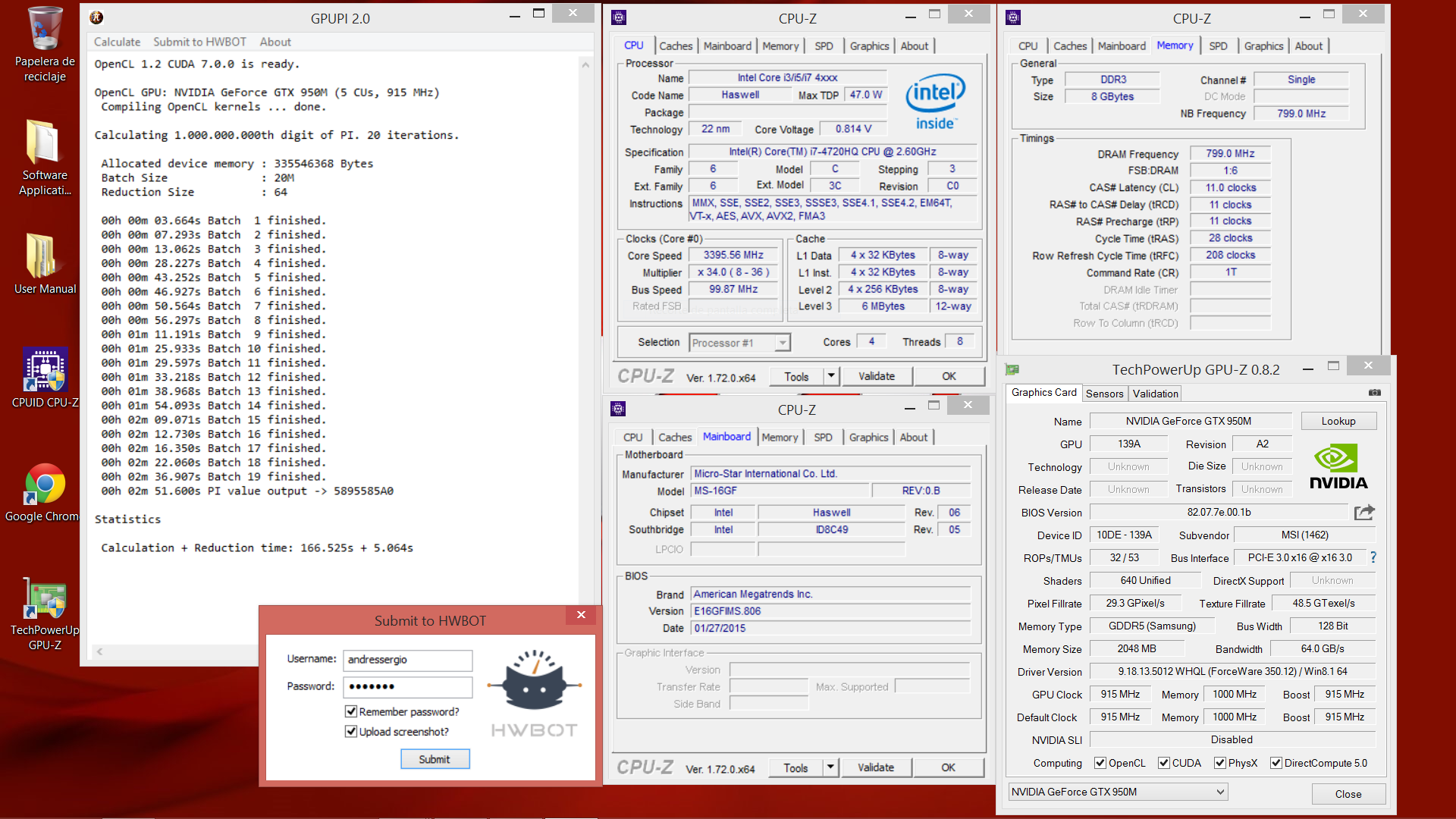
Task: Toggle the CUDA computing checkbox
Action: (1164, 763)
